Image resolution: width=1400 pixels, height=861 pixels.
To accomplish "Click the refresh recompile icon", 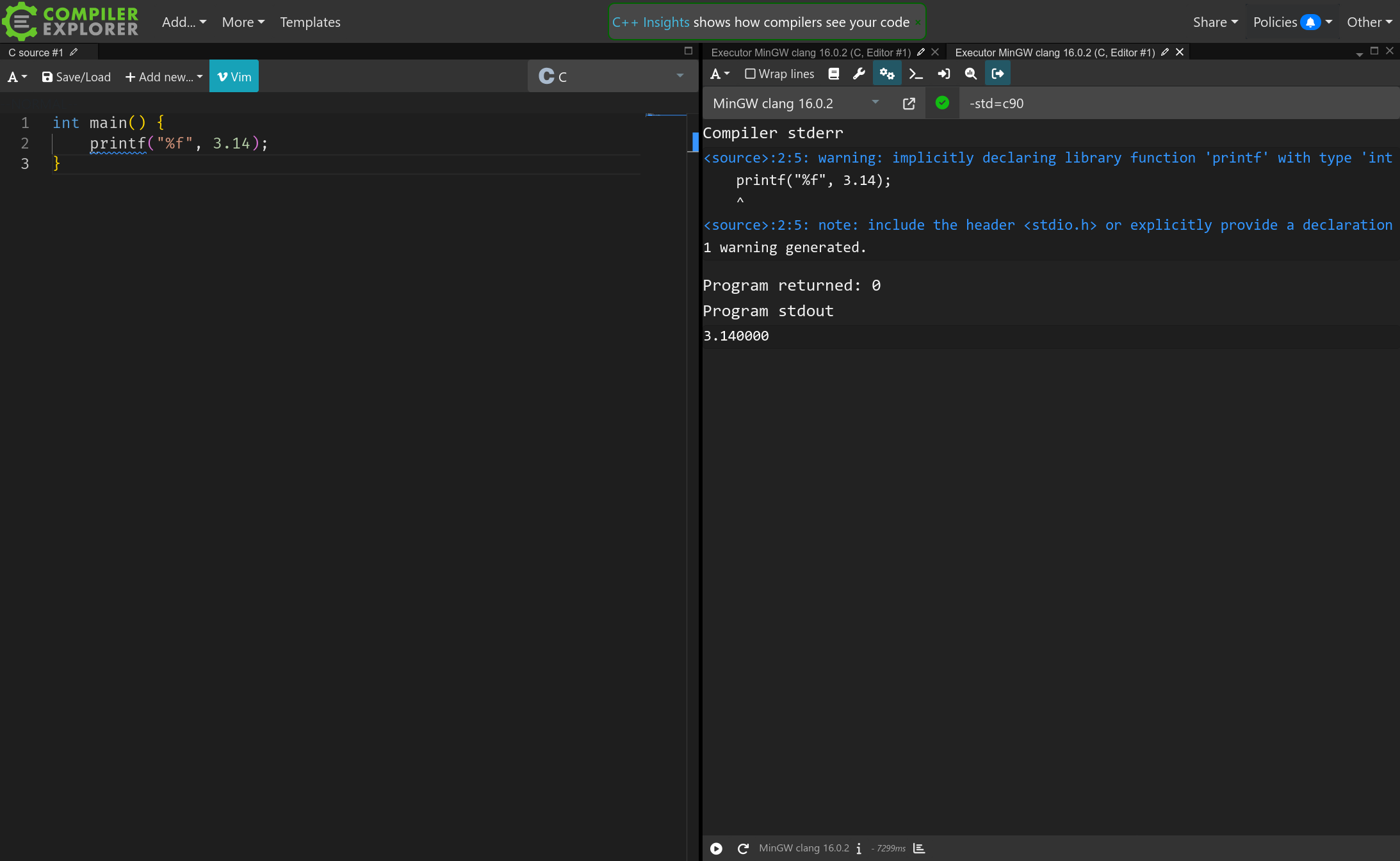I will pos(743,849).
